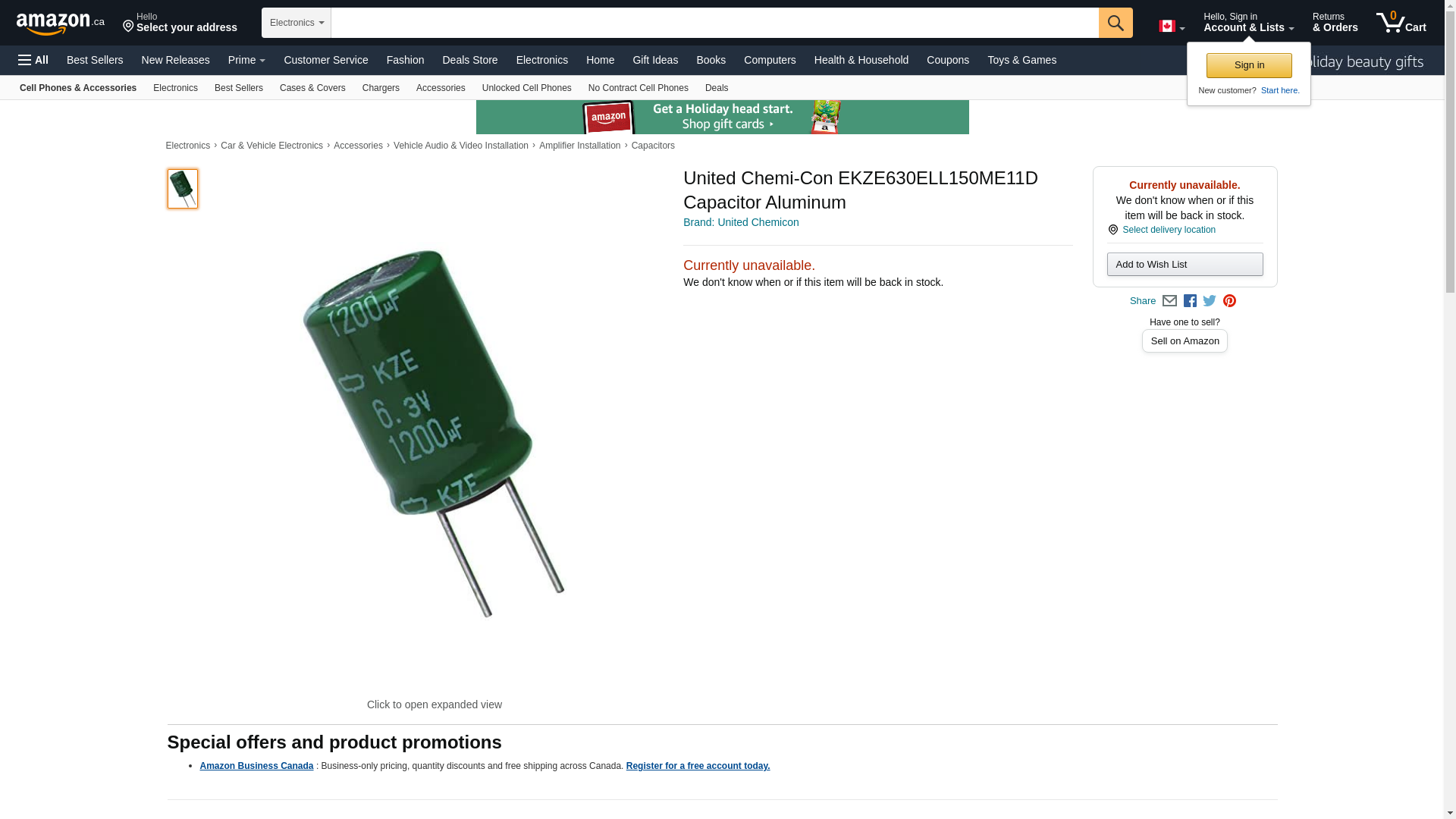Open the Deals Store nav item
Screen dimensions: 1456x819
coord(469,60)
